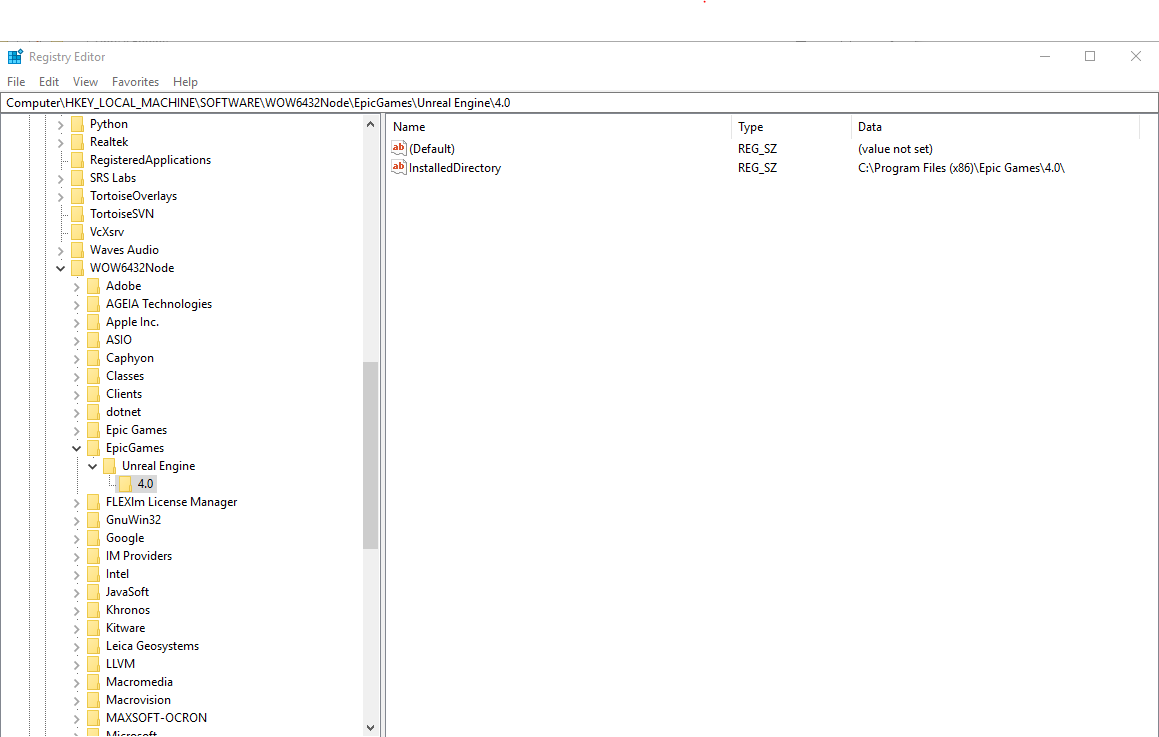Click the Unreal Engine folder icon
The width and height of the screenshot is (1159, 737).
(x=110, y=465)
